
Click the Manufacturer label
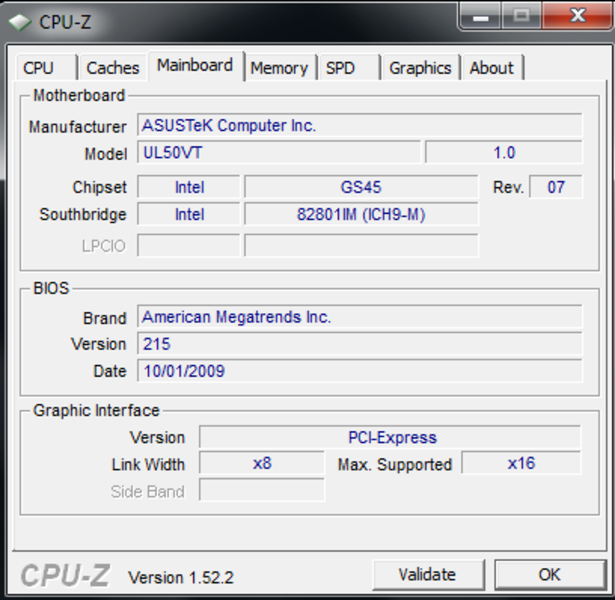pyautogui.click(x=78, y=127)
